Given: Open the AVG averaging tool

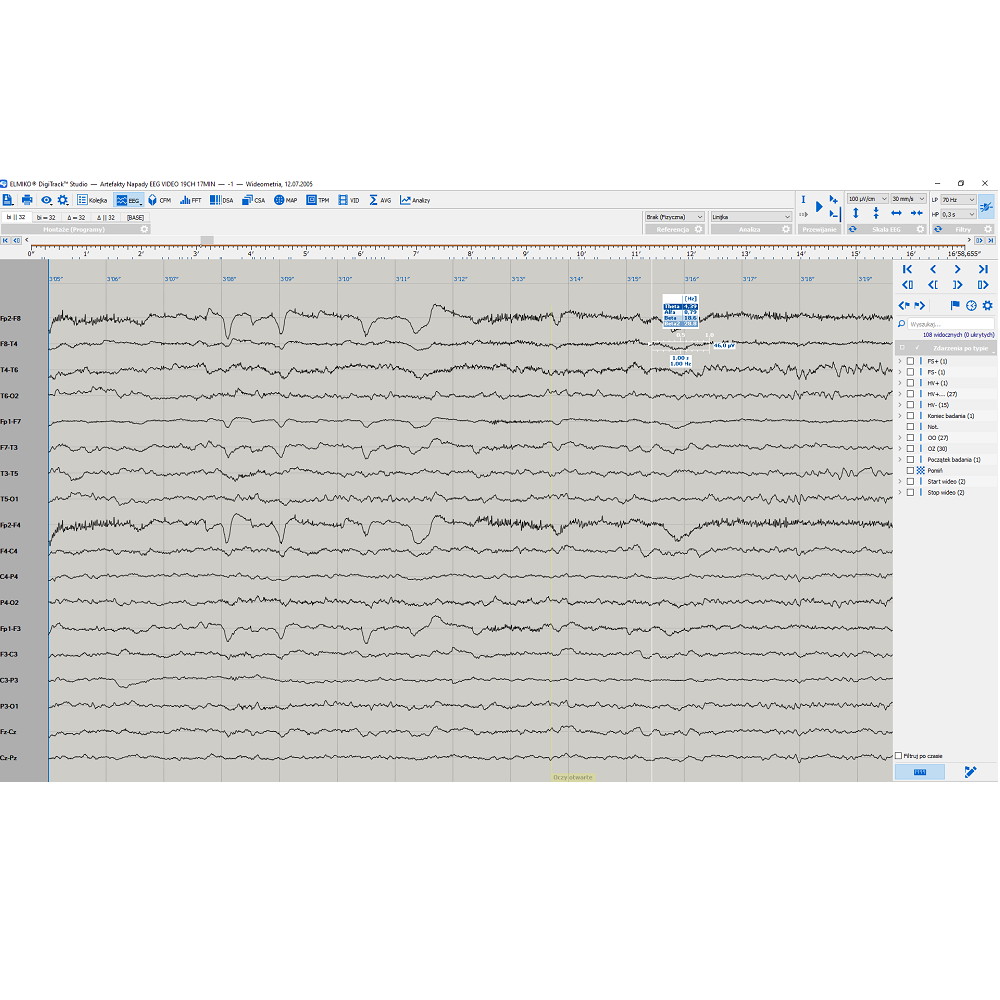Looking at the screenshot, I should click(x=379, y=200).
